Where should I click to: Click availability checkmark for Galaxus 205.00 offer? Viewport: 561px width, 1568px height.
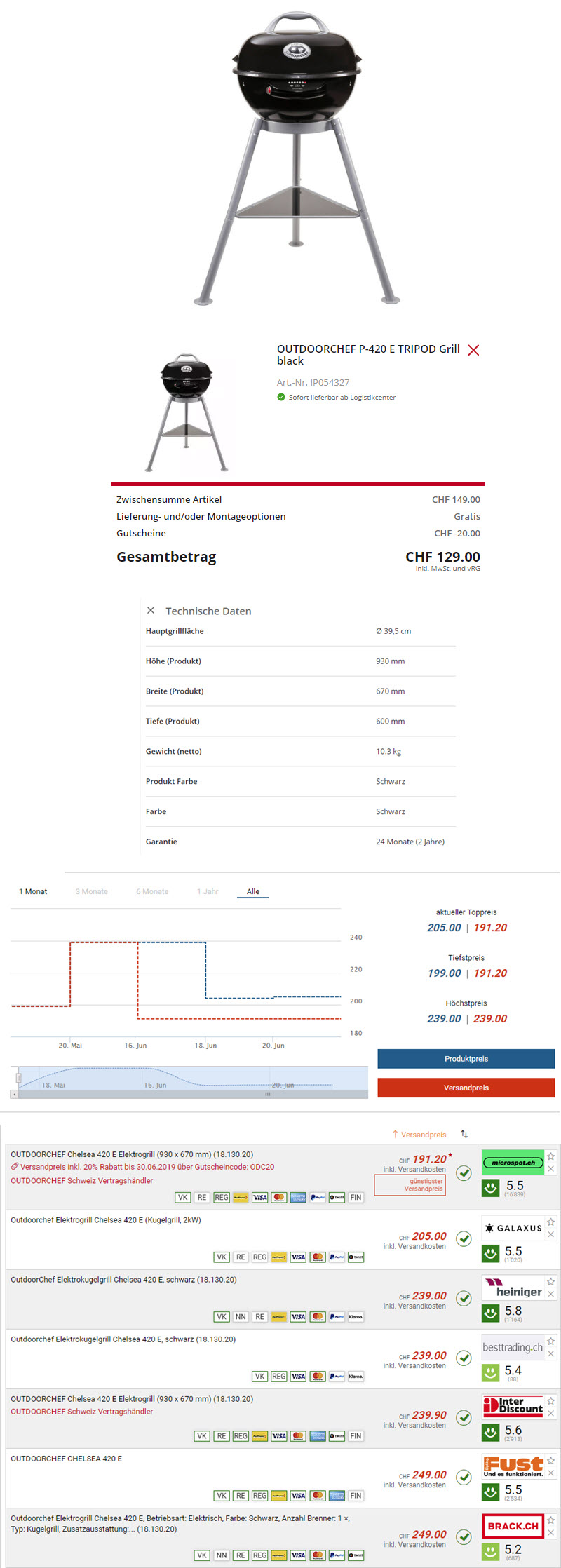(464, 1238)
